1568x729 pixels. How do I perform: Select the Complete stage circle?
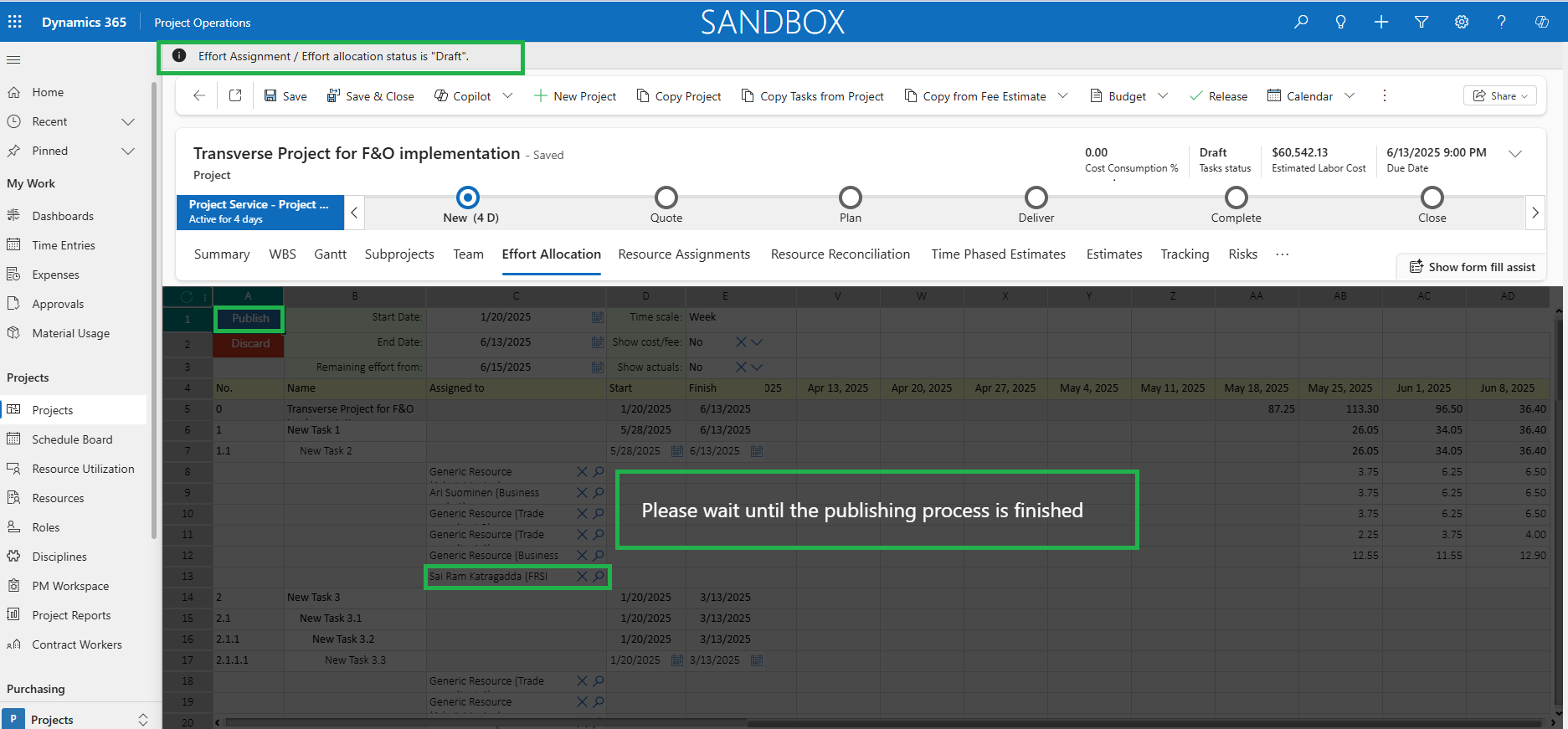(x=1236, y=198)
